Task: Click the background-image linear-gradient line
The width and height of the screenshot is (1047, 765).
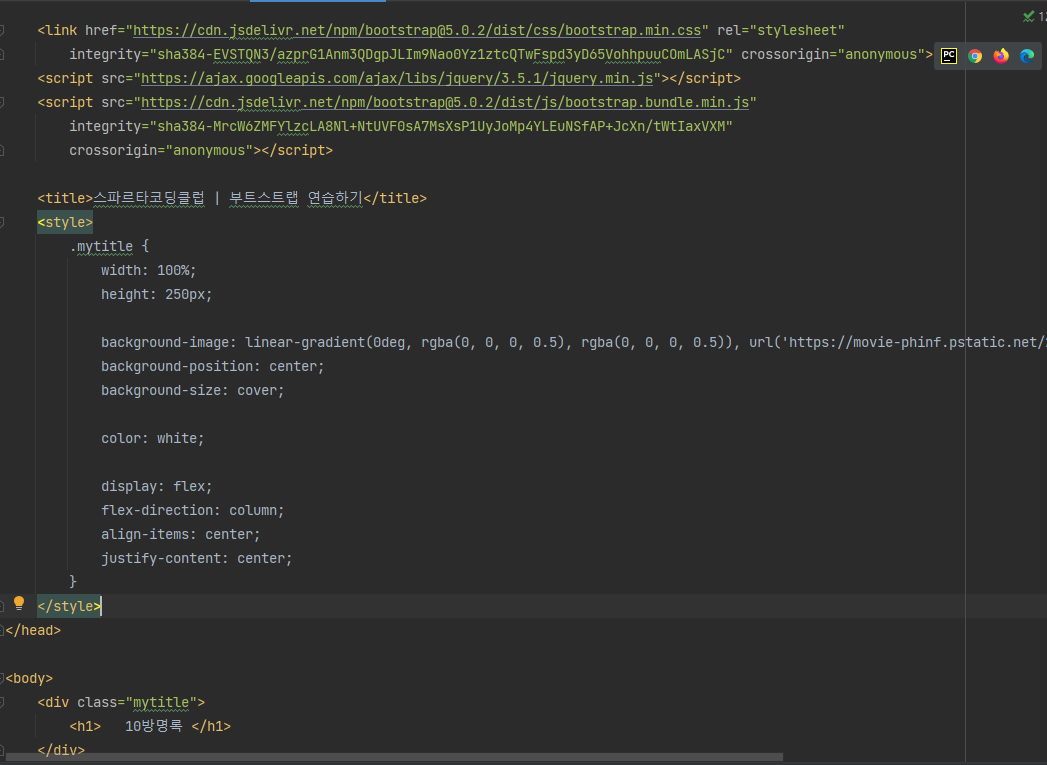Action: coord(574,342)
